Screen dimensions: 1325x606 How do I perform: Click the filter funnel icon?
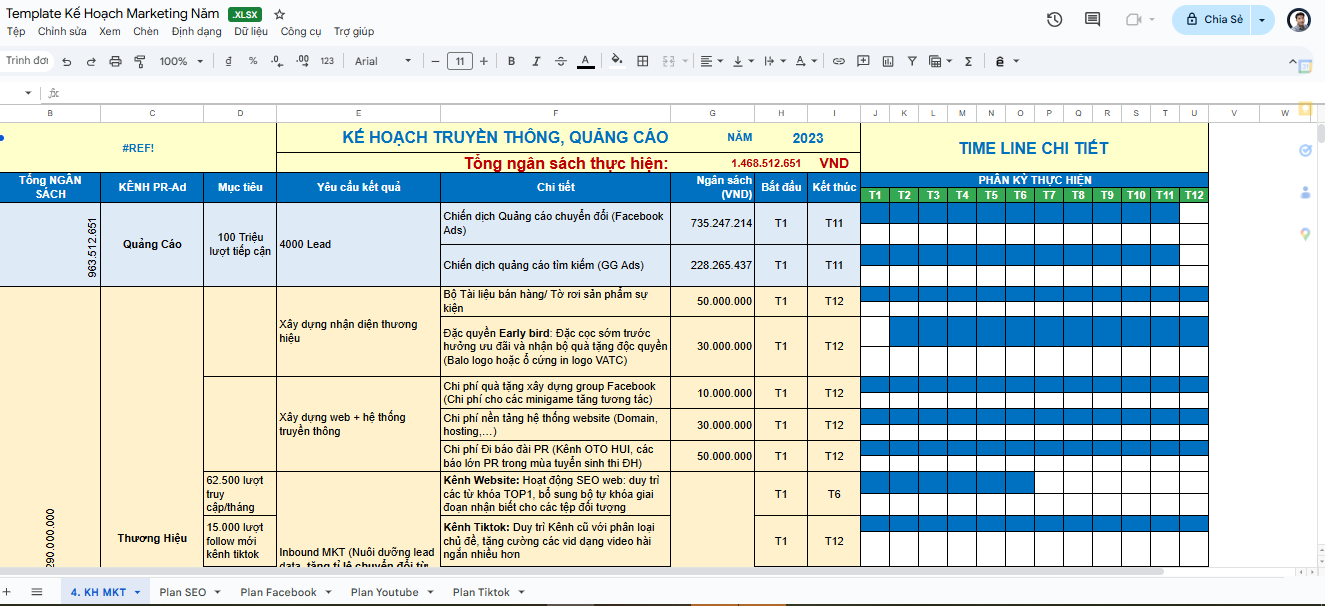(911, 61)
